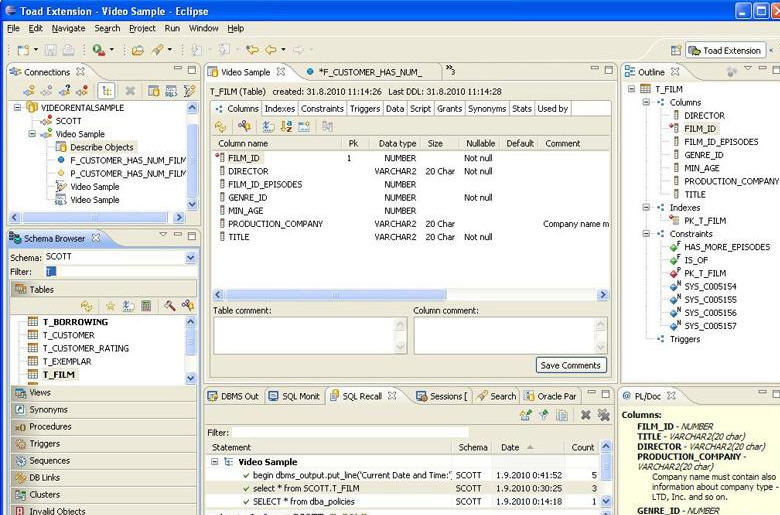The height and width of the screenshot is (515, 780).
Task: Click the Describe Objects icon in Connections tree
Action: click(61, 147)
